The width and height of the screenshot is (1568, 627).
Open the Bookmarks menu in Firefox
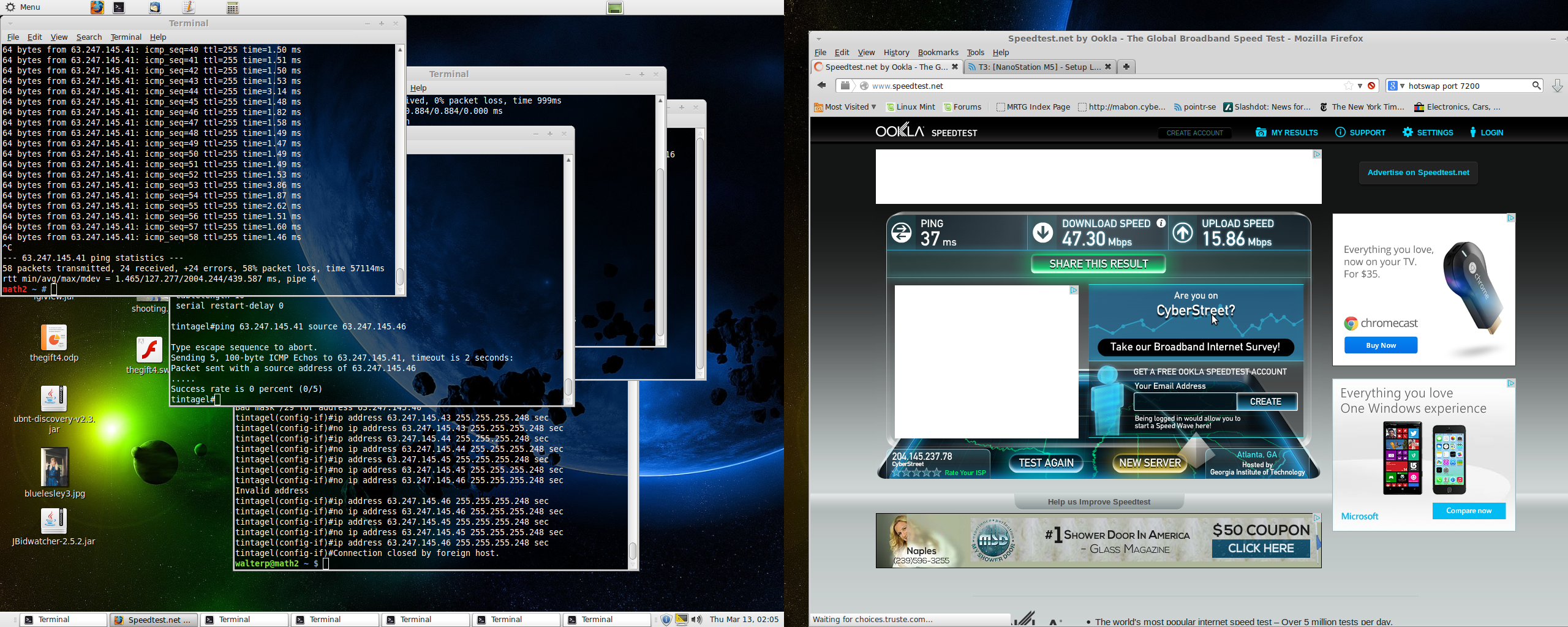click(938, 53)
